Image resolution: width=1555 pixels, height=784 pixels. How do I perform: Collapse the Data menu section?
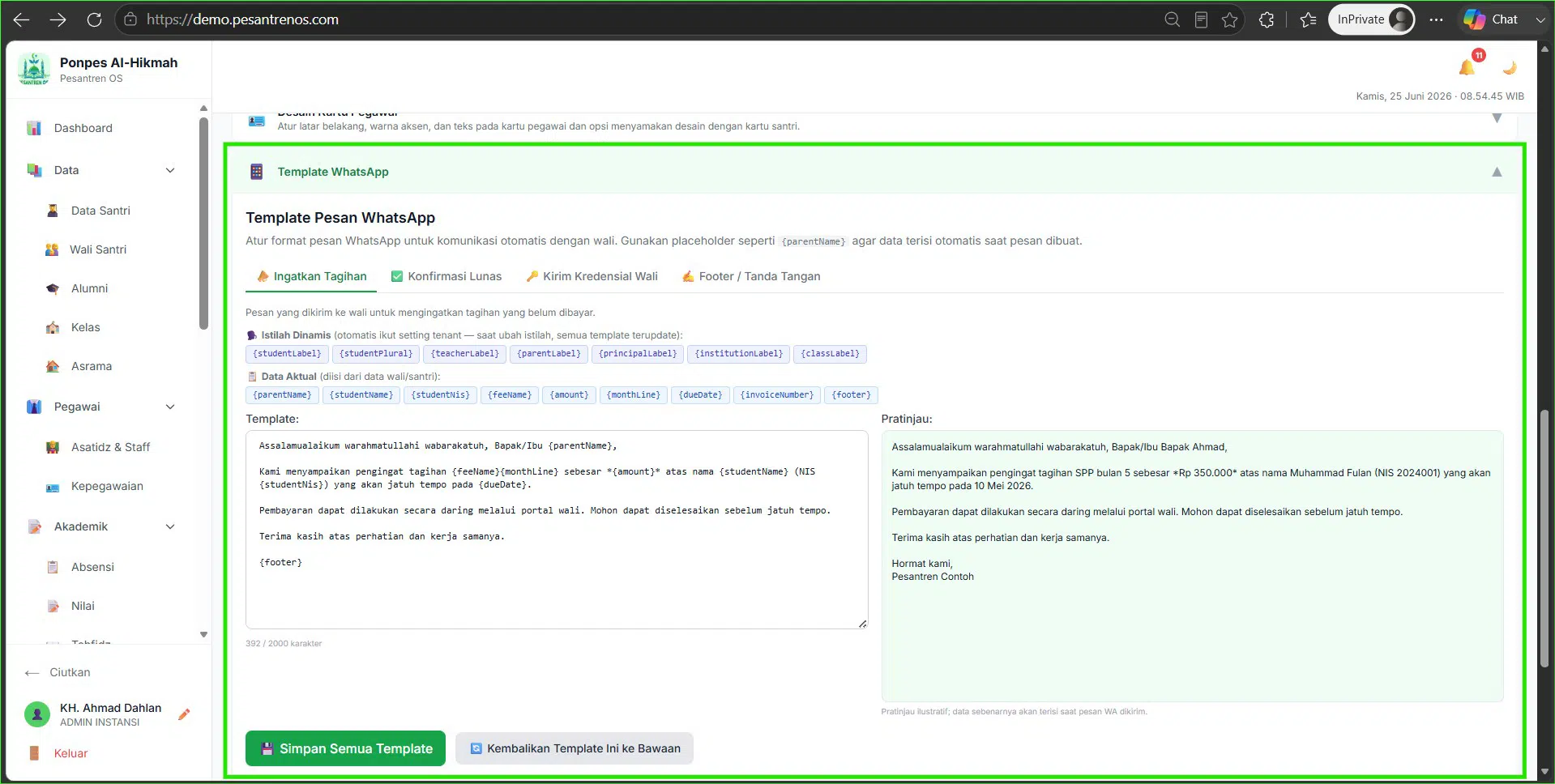pyautogui.click(x=170, y=170)
